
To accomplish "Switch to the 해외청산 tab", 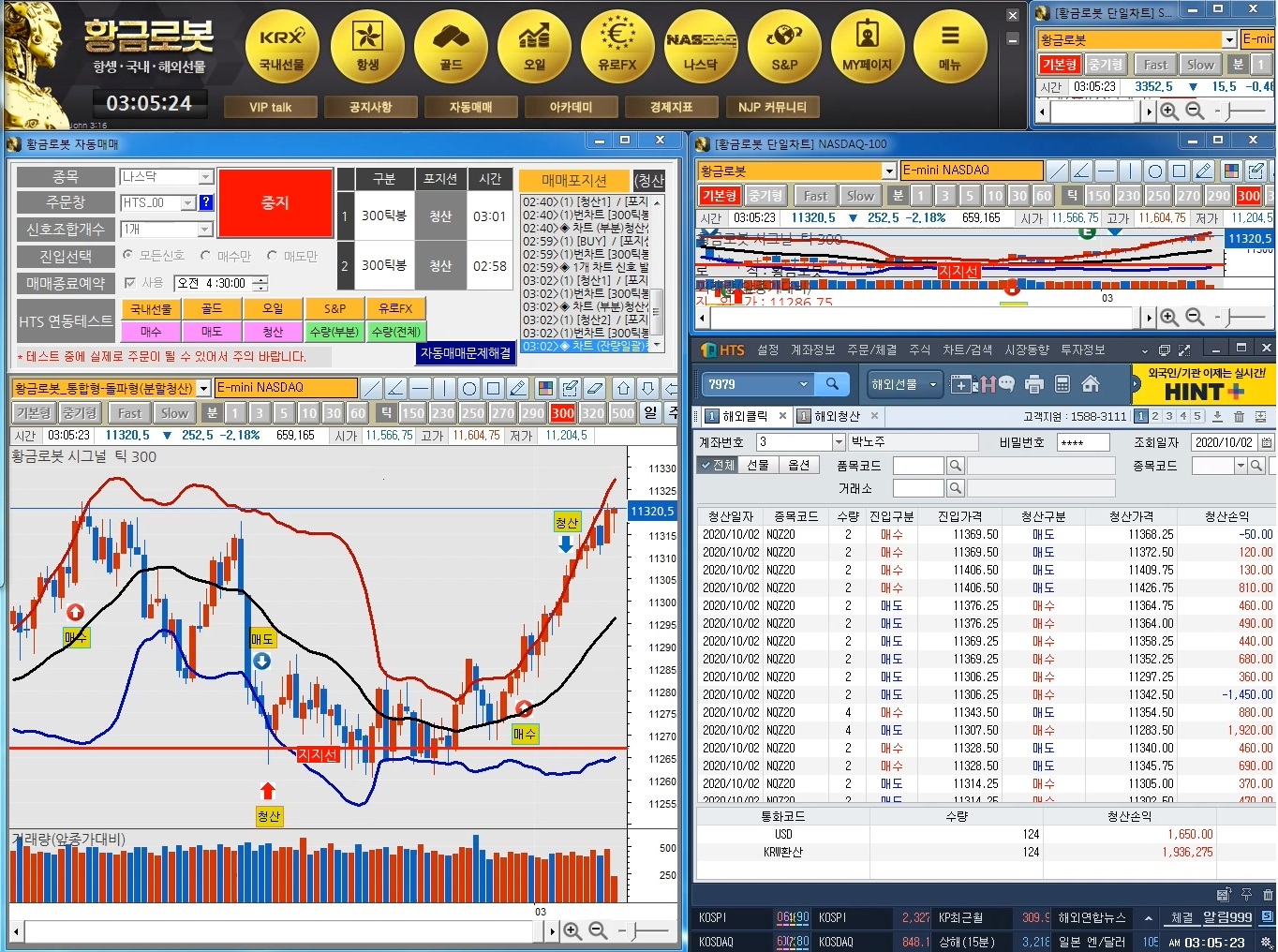I will (x=836, y=416).
